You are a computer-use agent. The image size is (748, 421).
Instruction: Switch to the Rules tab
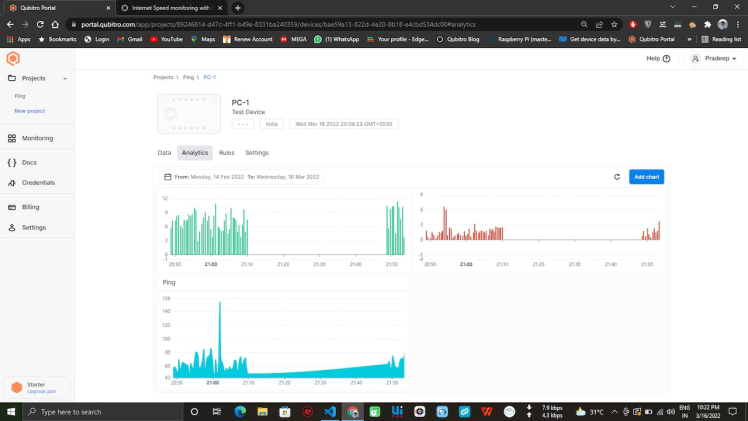click(227, 153)
